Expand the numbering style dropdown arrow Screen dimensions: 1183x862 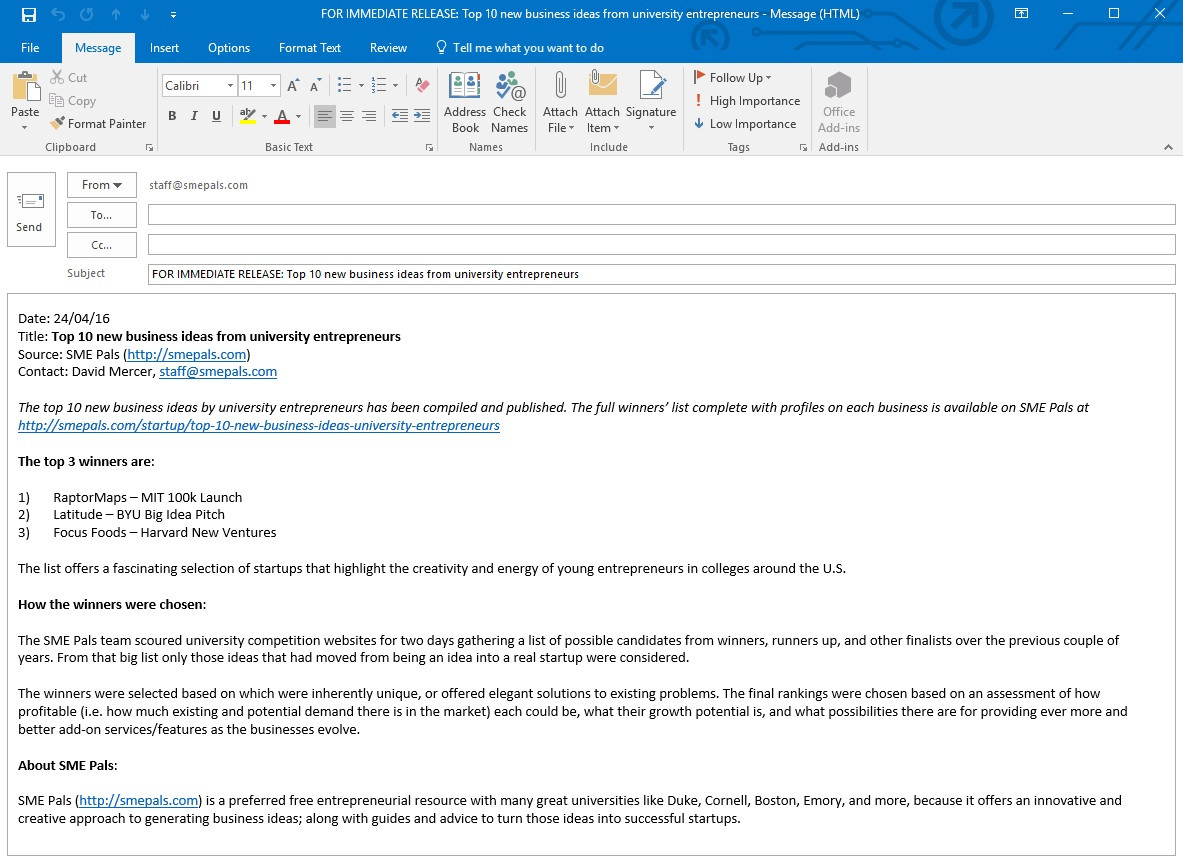[395, 86]
